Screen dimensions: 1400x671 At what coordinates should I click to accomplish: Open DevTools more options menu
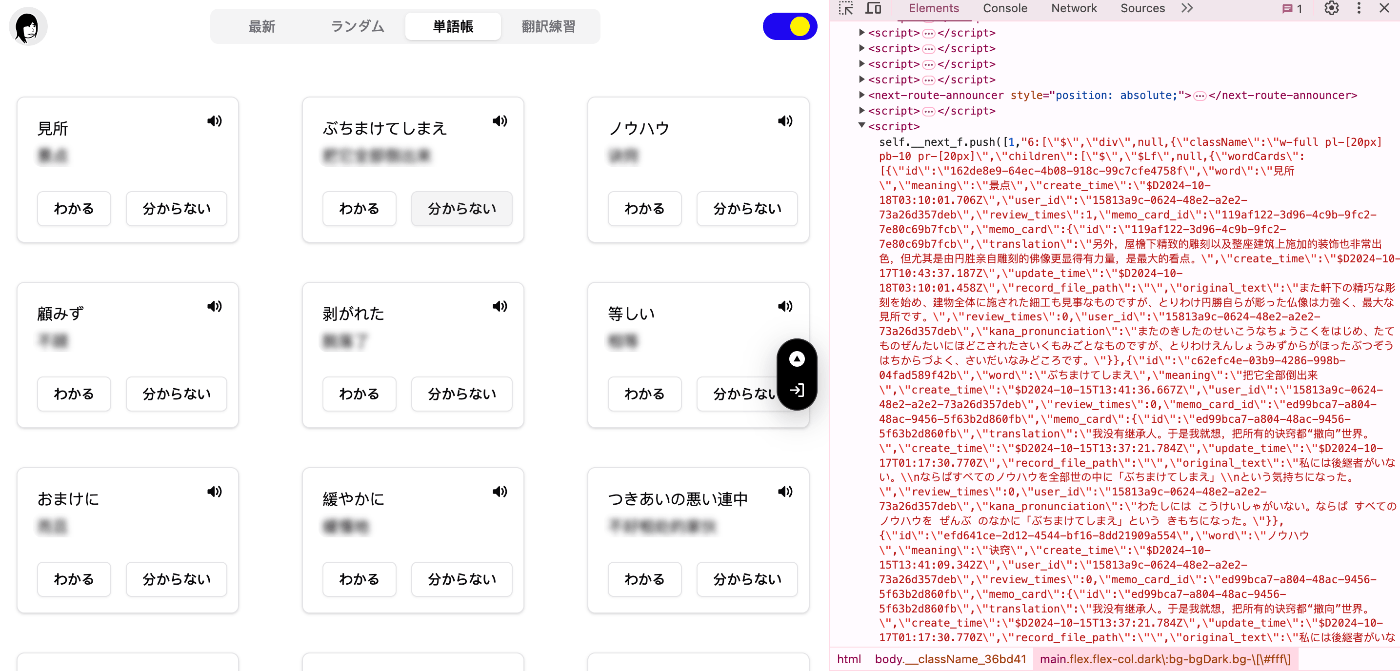[1359, 8]
